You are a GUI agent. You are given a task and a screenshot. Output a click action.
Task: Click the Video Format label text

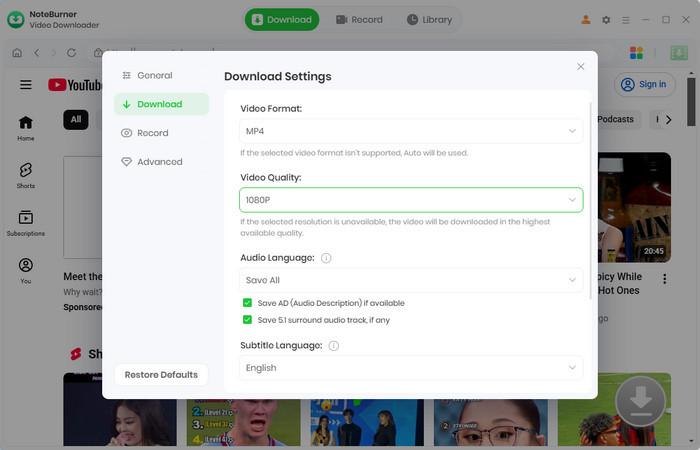271,108
